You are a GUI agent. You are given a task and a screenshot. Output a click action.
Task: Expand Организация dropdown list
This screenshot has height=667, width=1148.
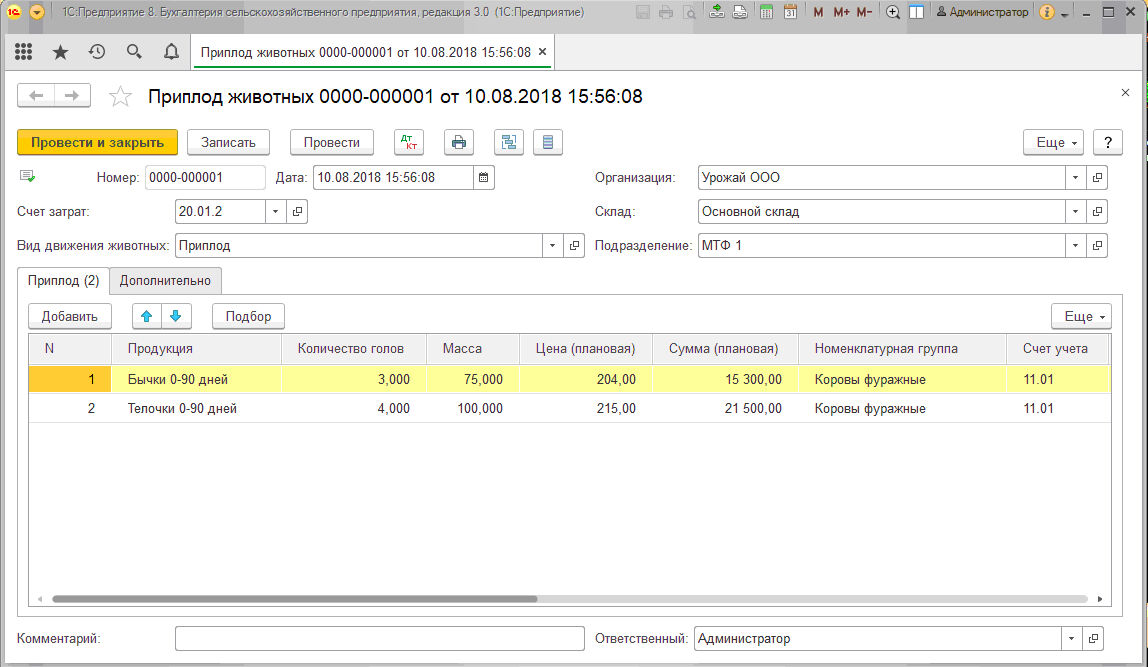tap(1075, 178)
